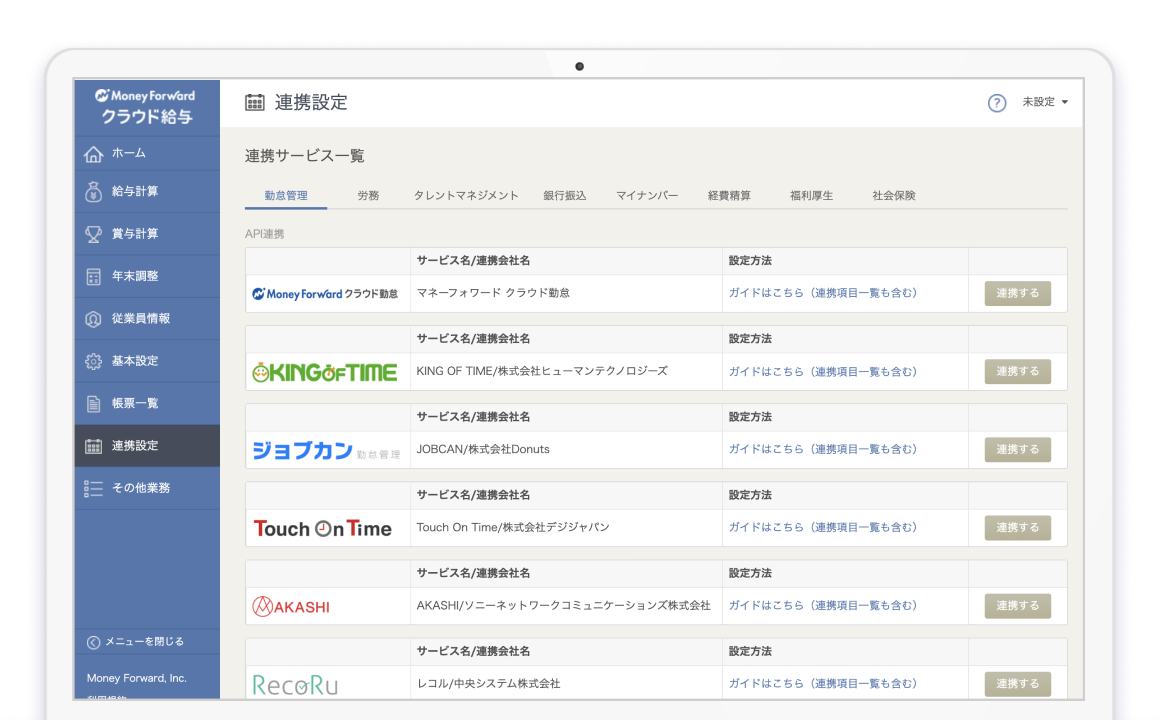Image resolution: width=1160 pixels, height=720 pixels.
Task: Click the API連携 section label
Action: tap(265, 234)
